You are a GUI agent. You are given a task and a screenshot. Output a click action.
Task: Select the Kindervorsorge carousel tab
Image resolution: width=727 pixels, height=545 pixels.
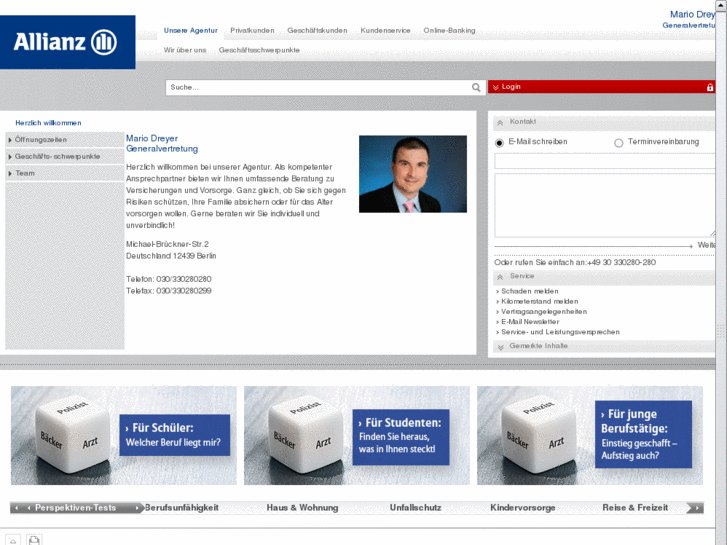(523, 508)
